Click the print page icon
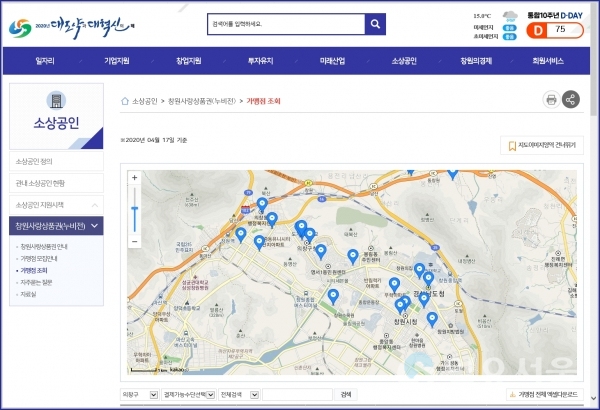 click(x=550, y=99)
